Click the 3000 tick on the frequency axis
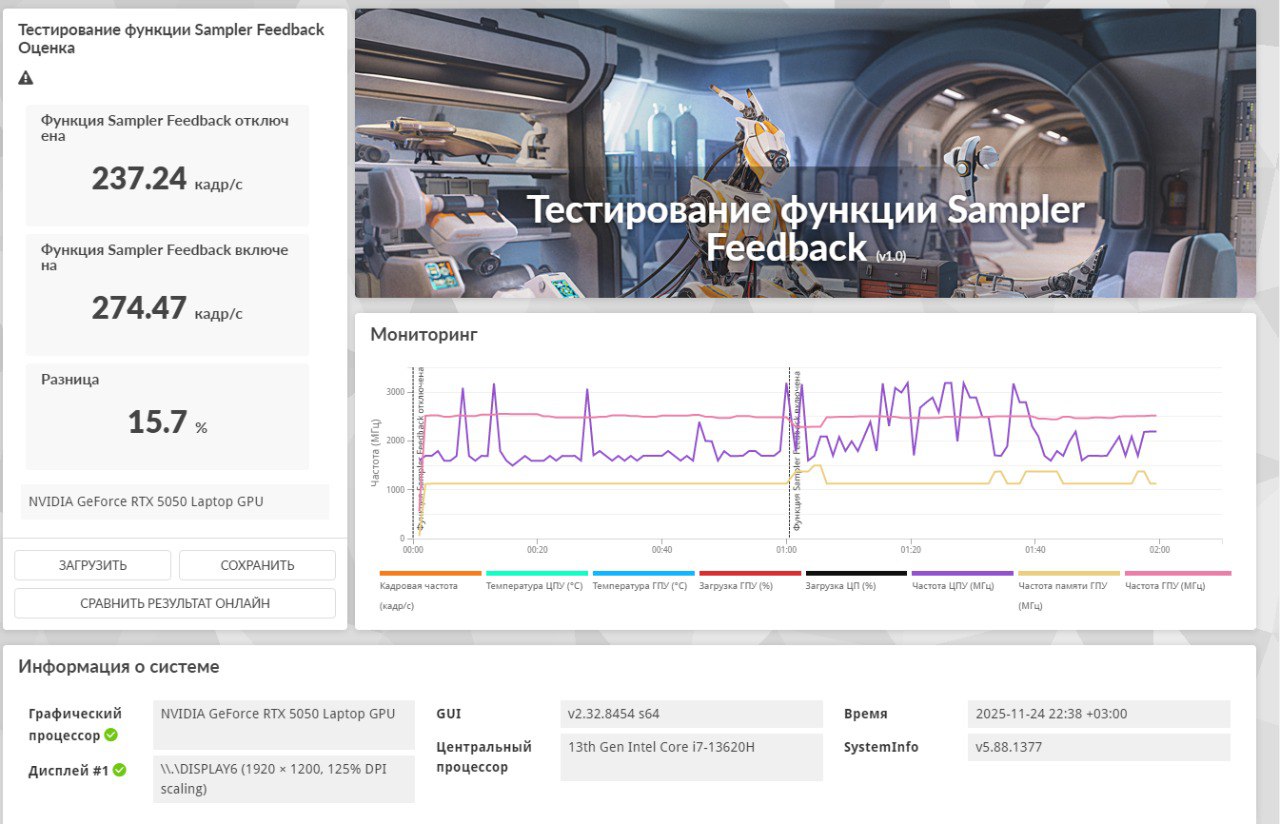1280x824 pixels. (x=394, y=392)
